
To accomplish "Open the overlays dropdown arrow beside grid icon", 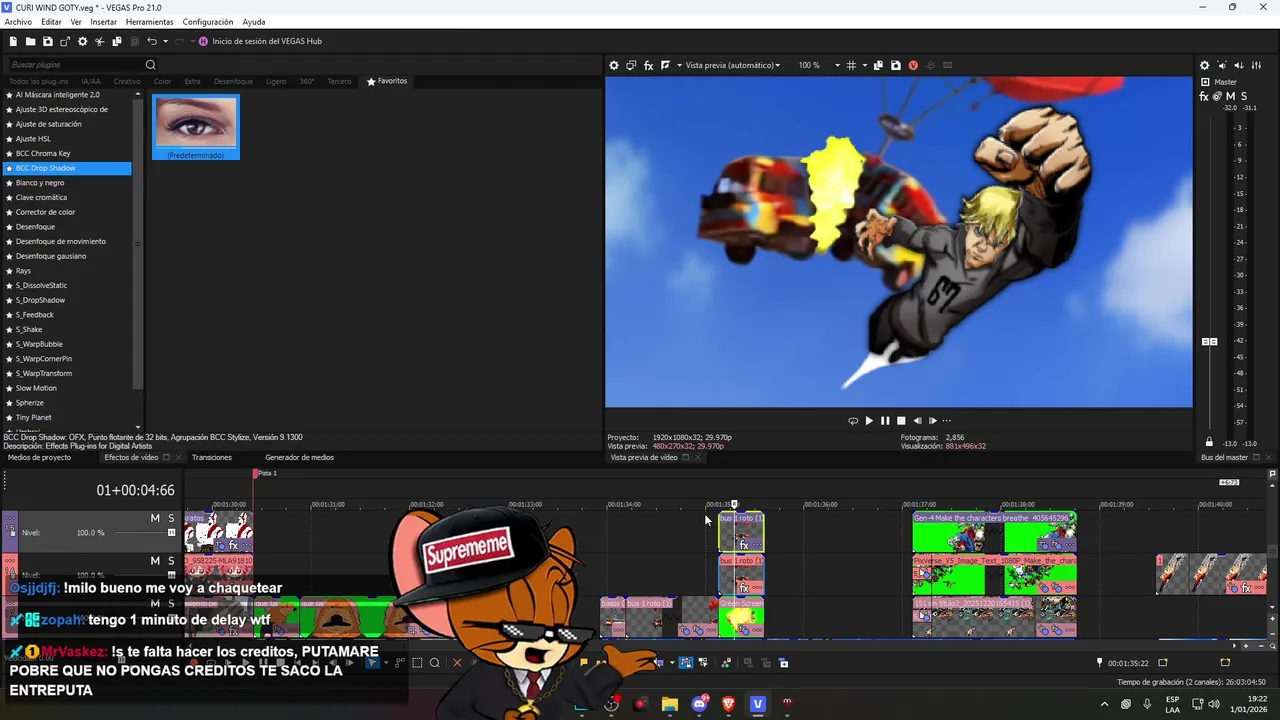I will 864,65.
